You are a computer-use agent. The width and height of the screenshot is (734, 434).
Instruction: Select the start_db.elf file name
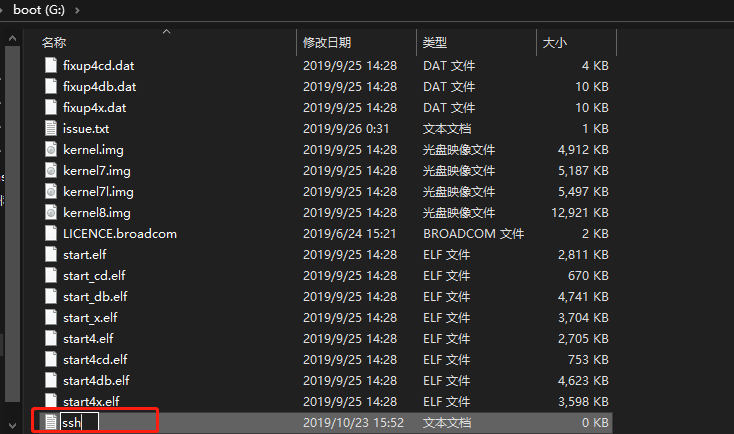click(95, 297)
